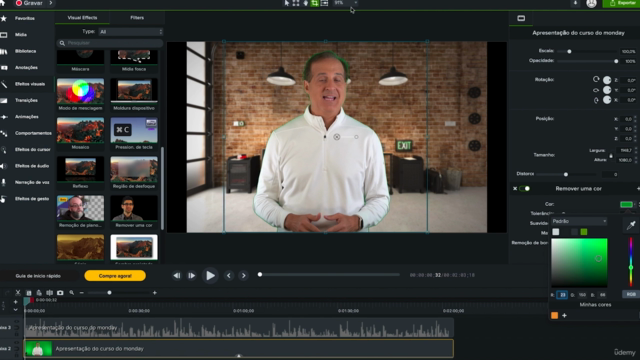640x360 pixels.
Task: Open the canvas zoom percentage dropdown
Action: [x=345, y=3]
